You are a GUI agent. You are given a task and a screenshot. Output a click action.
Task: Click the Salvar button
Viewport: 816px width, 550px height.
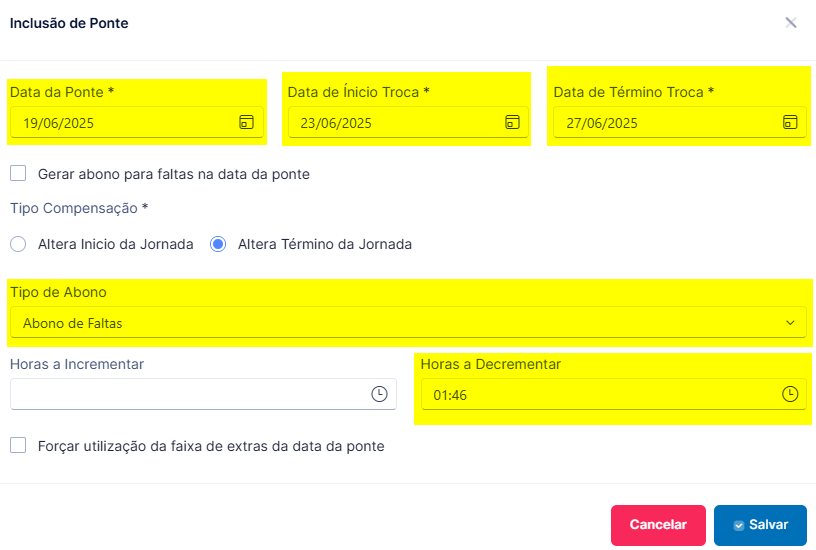click(760, 525)
